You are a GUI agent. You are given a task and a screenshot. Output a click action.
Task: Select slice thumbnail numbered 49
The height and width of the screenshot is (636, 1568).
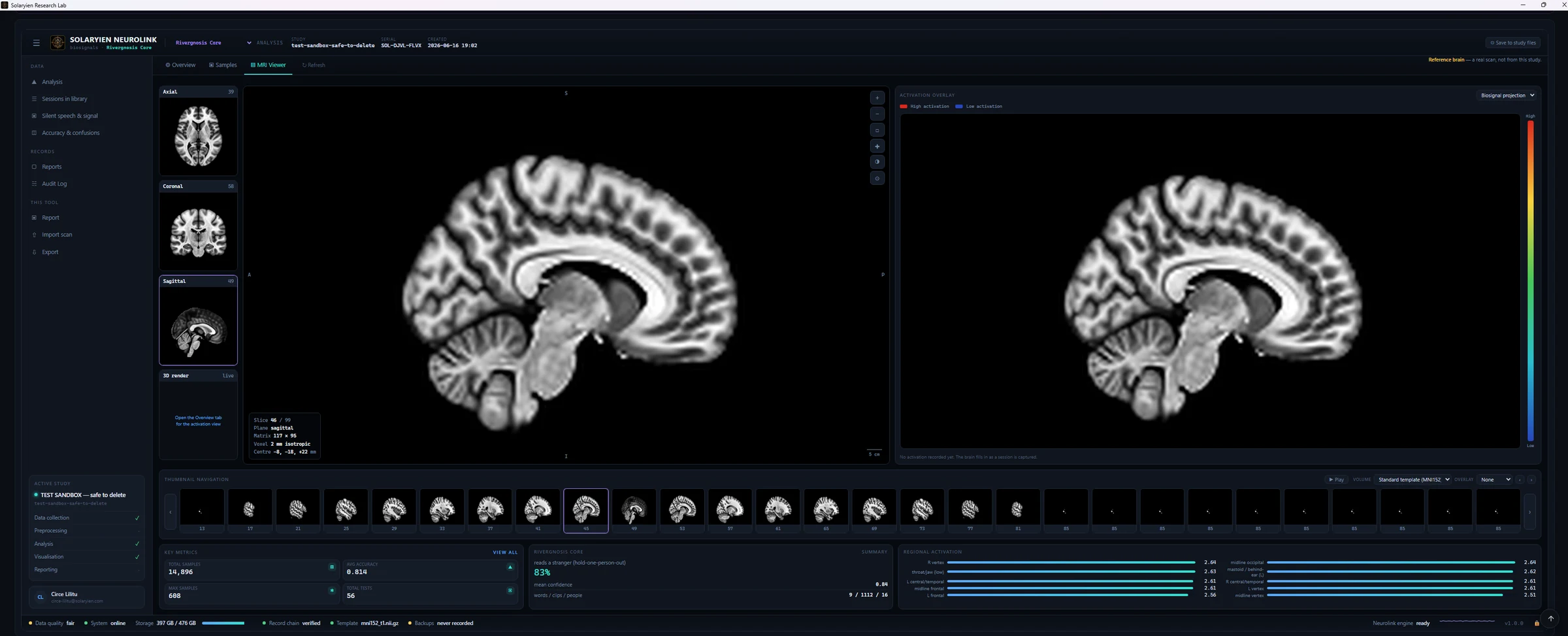click(634, 510)
